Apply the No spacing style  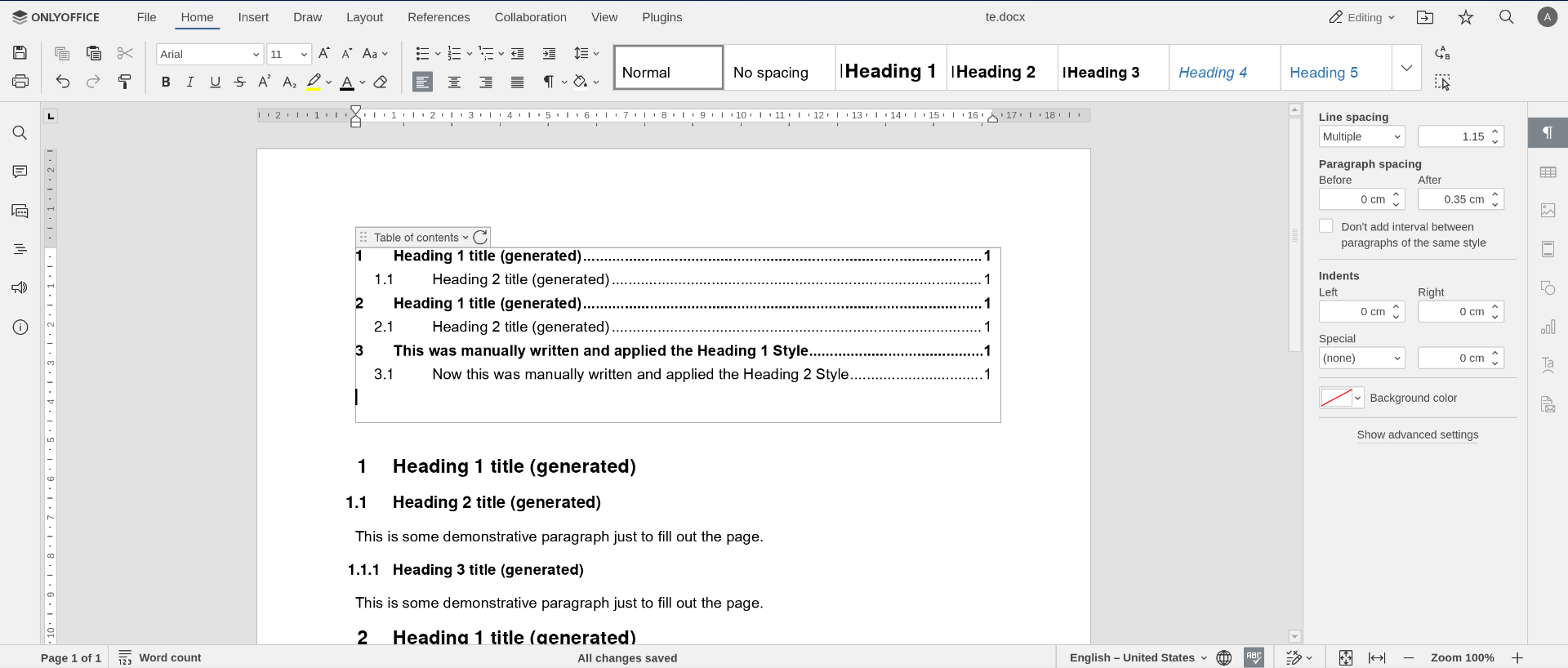click(x=780, y=68)
